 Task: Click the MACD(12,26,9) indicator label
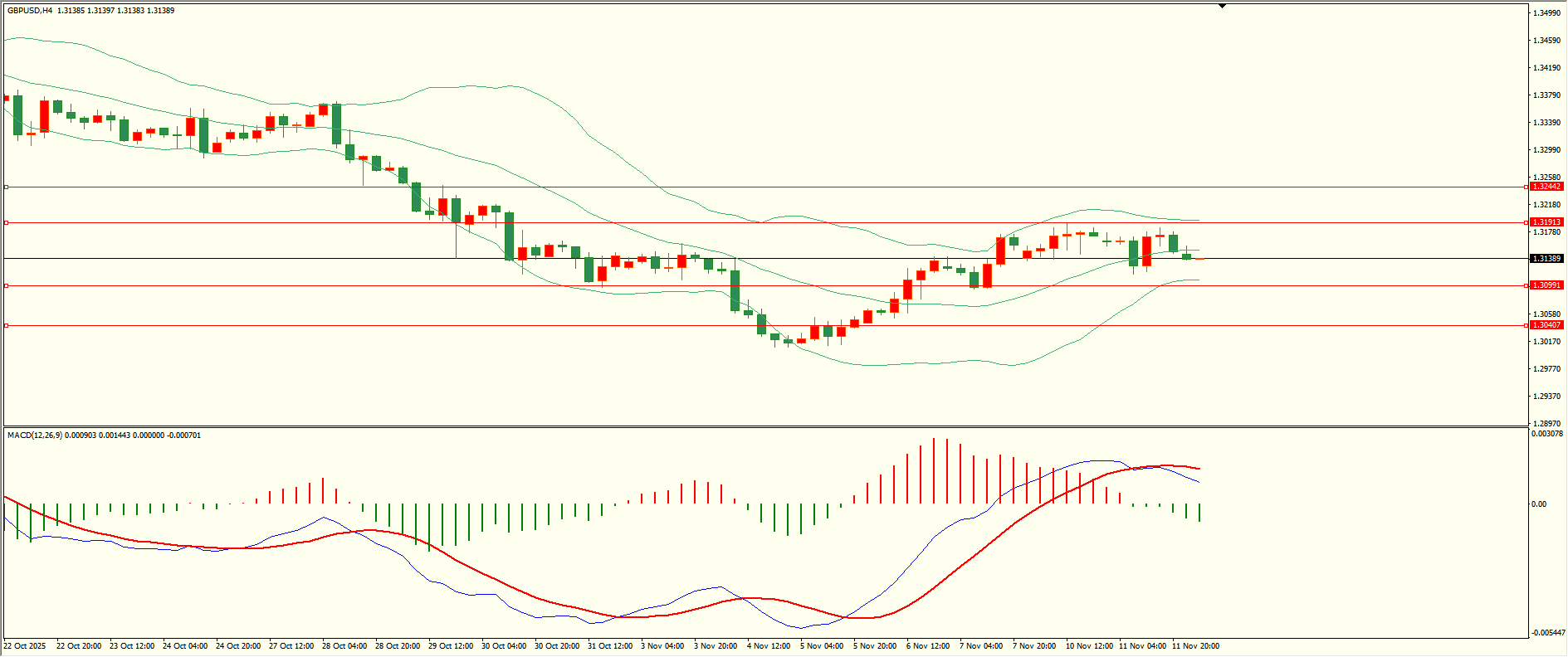[34, 436]
